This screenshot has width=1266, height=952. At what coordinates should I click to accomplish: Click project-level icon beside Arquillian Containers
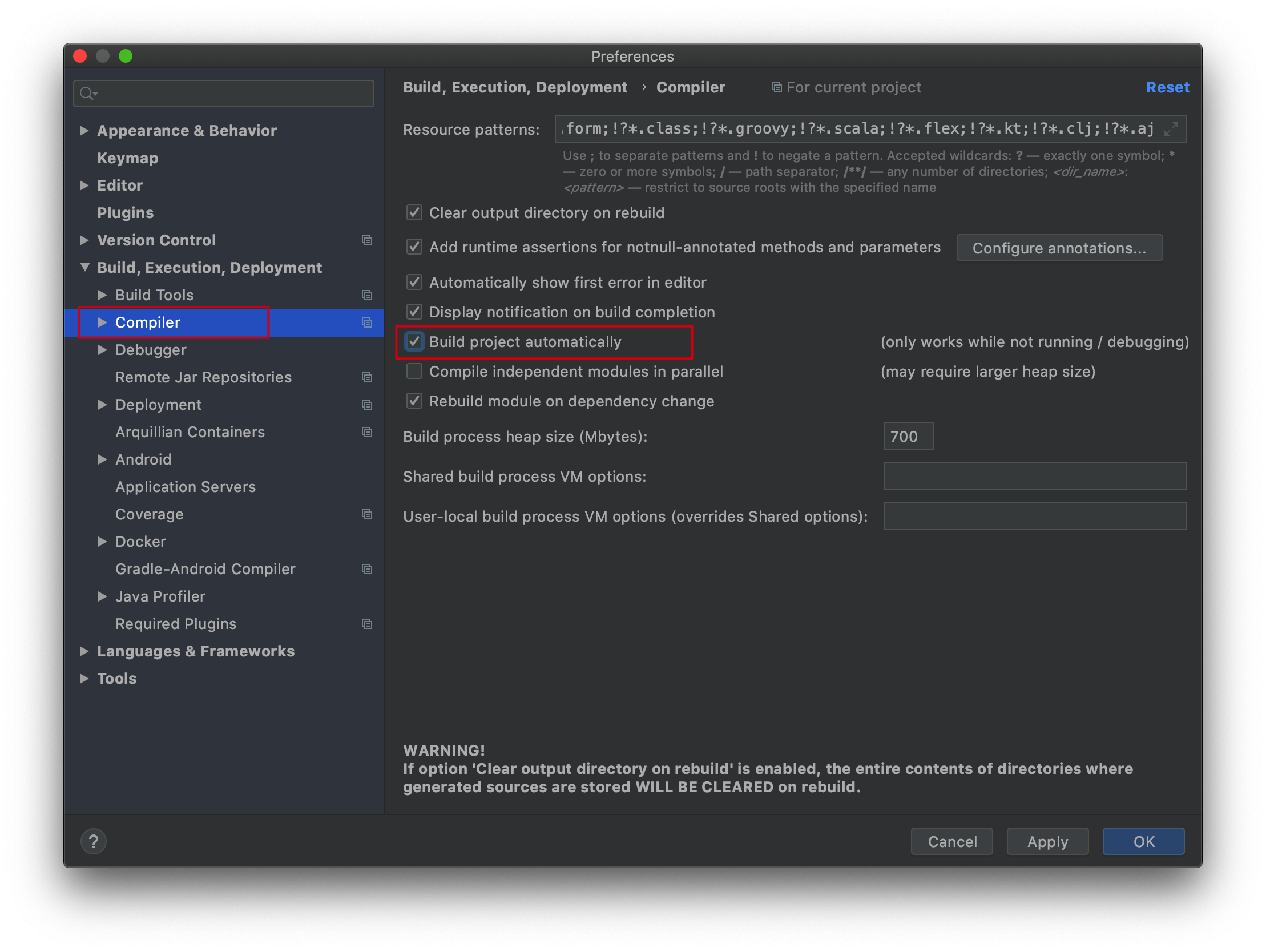367,433
